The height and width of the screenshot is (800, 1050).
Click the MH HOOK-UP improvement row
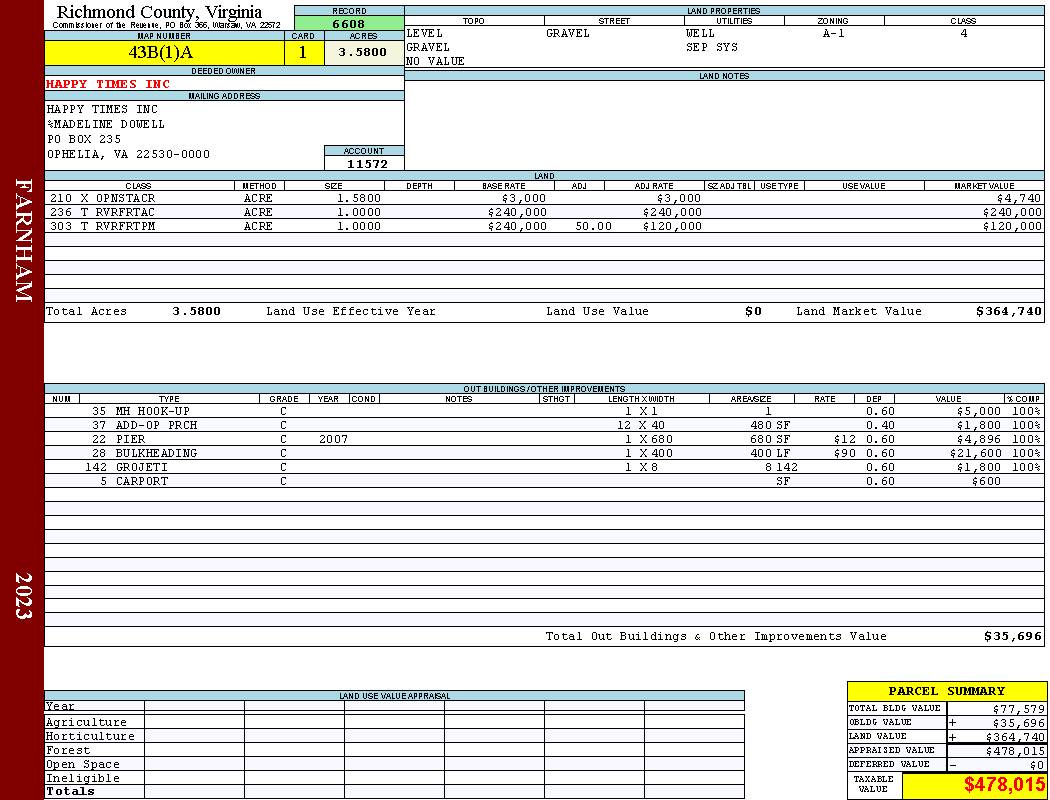(544, 411)
